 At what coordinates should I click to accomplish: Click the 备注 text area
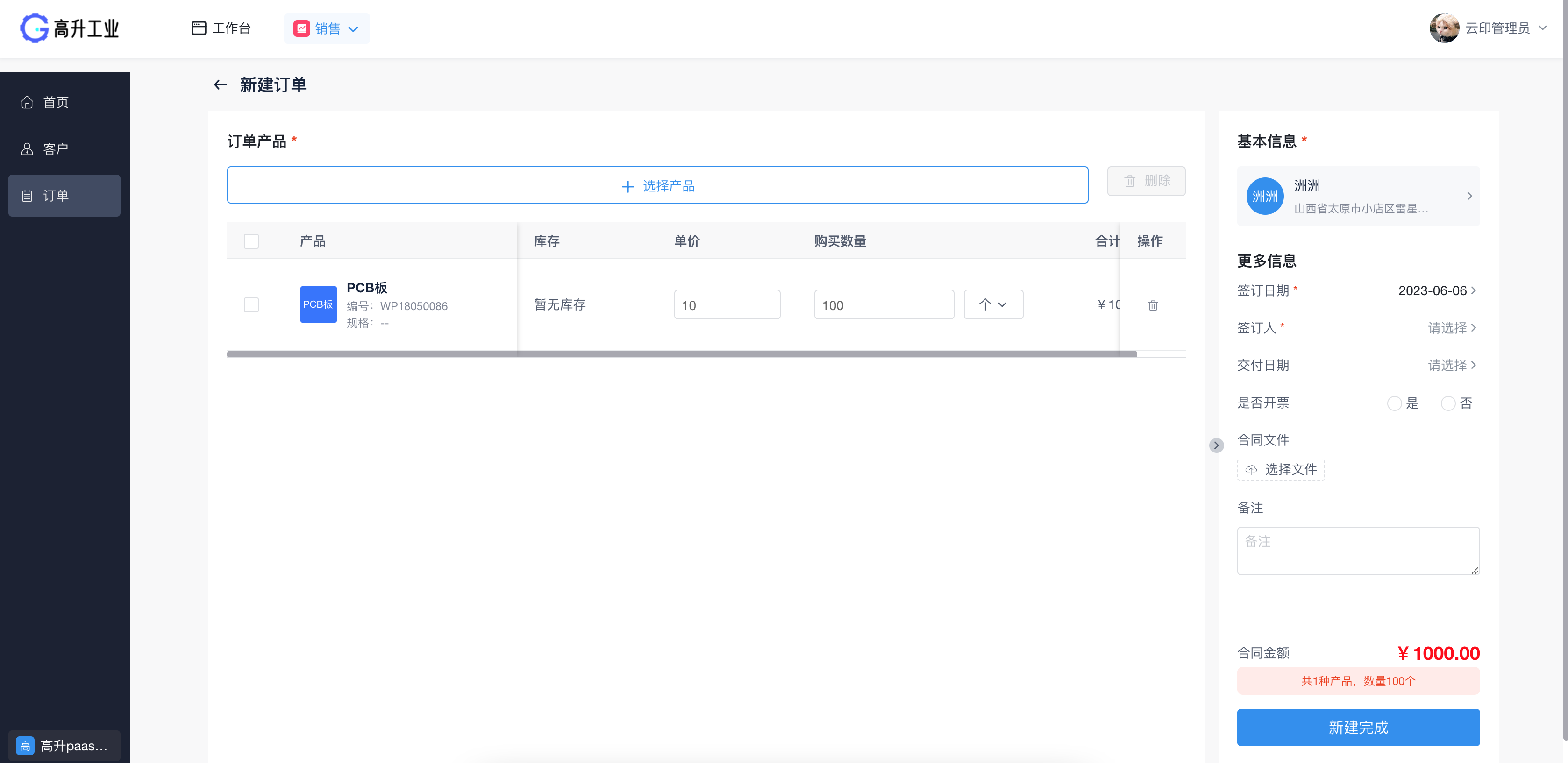click(x=1358, y=551)
